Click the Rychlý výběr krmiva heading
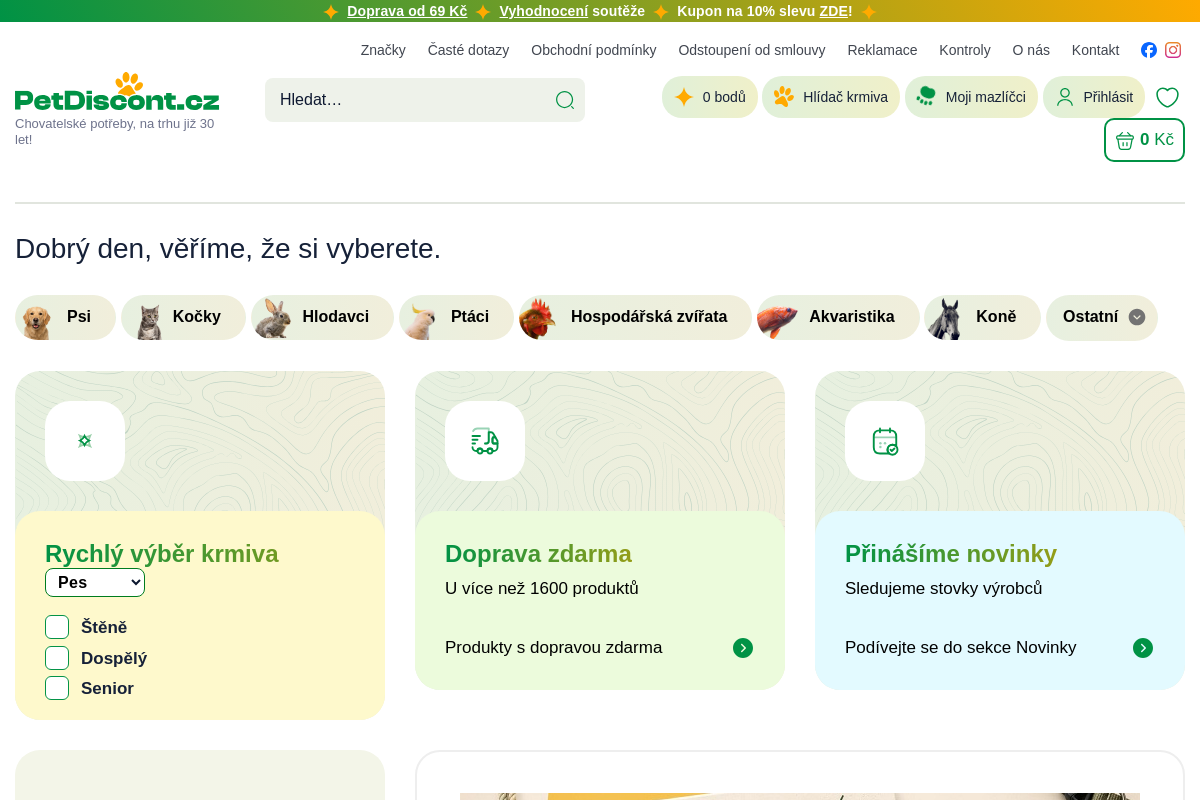 tap(162, 554)
